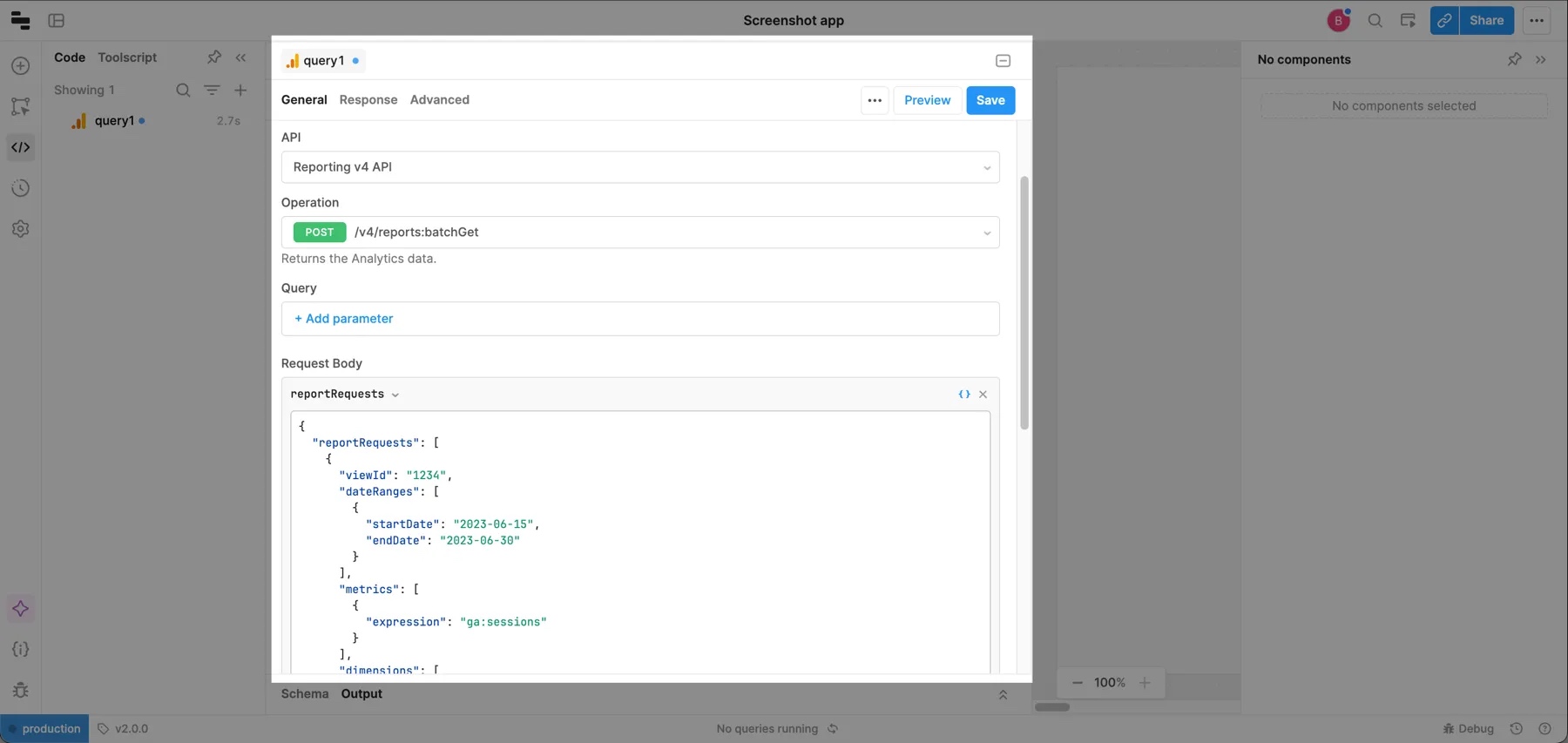Viewport: 1568px width, 743px height.
Task: Switch to the Advanced tab
Action: (440, 100)
